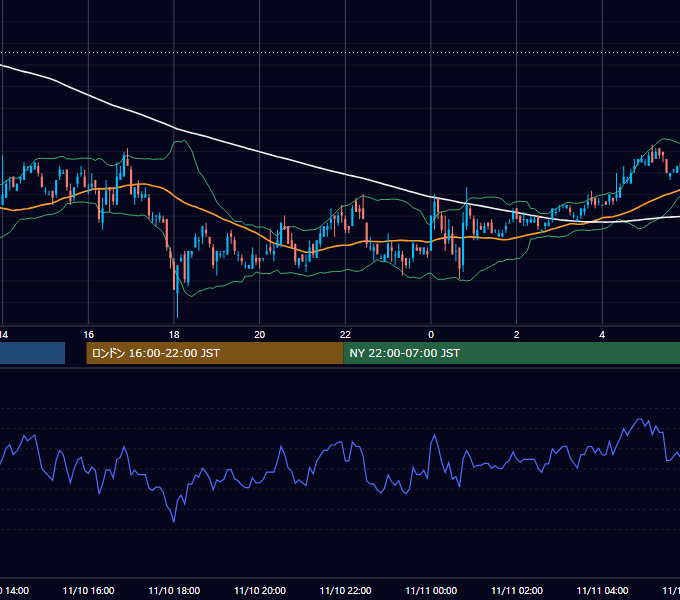Click the 11/11 04:00 time axis label
This screenshot has width=680, height=600.
point(602,590)
